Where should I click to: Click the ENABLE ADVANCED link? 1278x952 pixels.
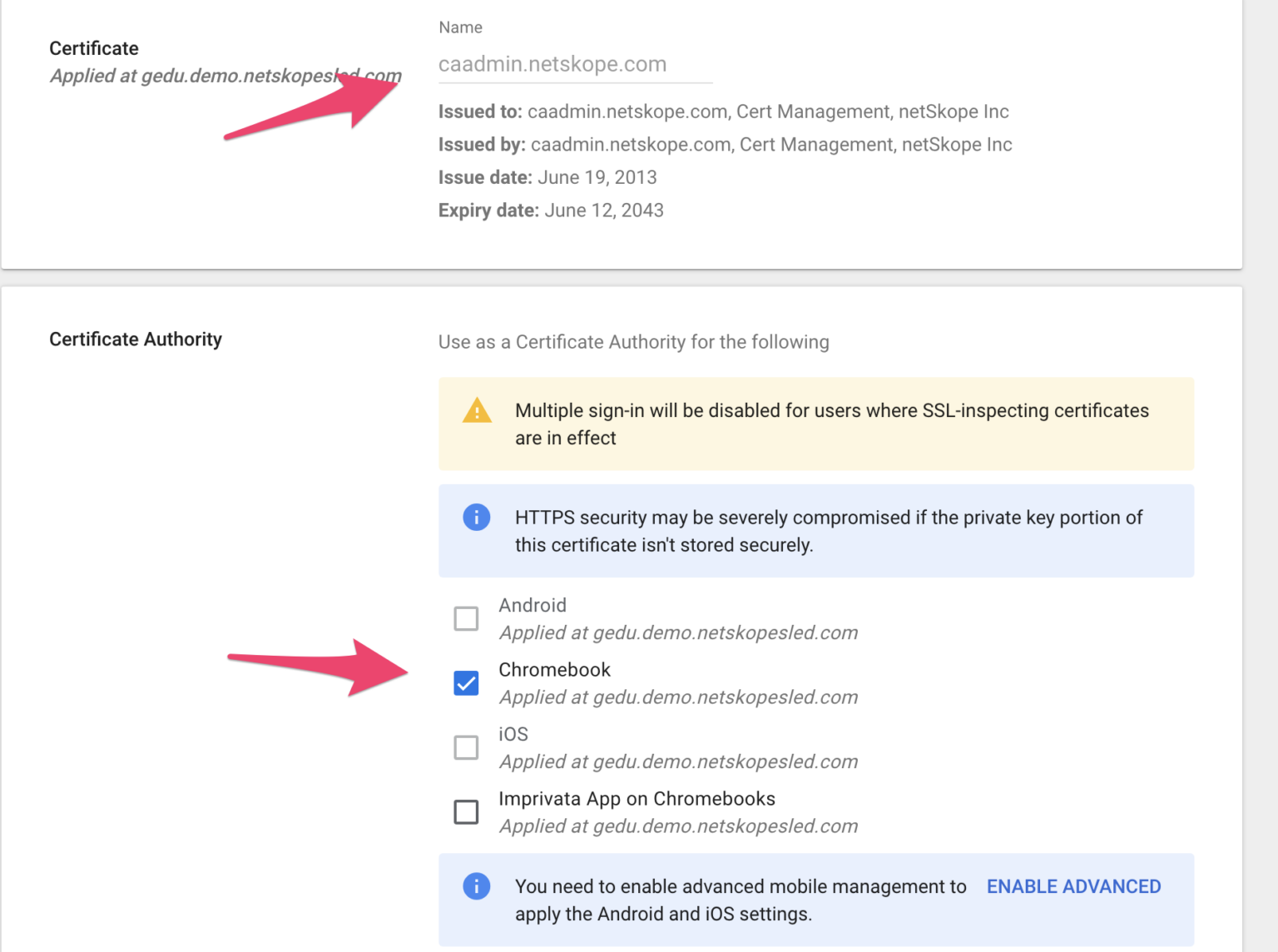click(1073, 886)
